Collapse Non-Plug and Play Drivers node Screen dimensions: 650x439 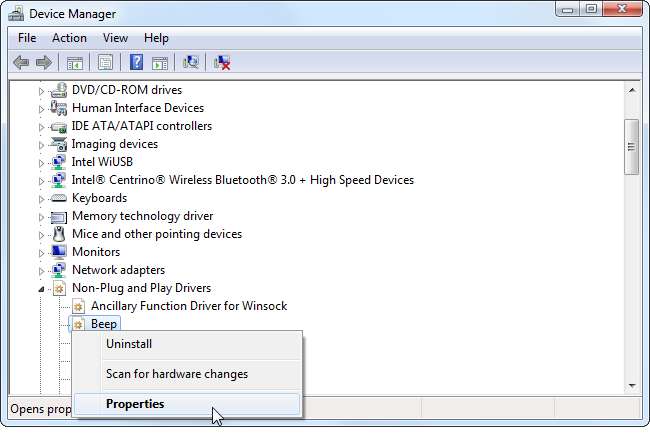[x=42, y=288]
